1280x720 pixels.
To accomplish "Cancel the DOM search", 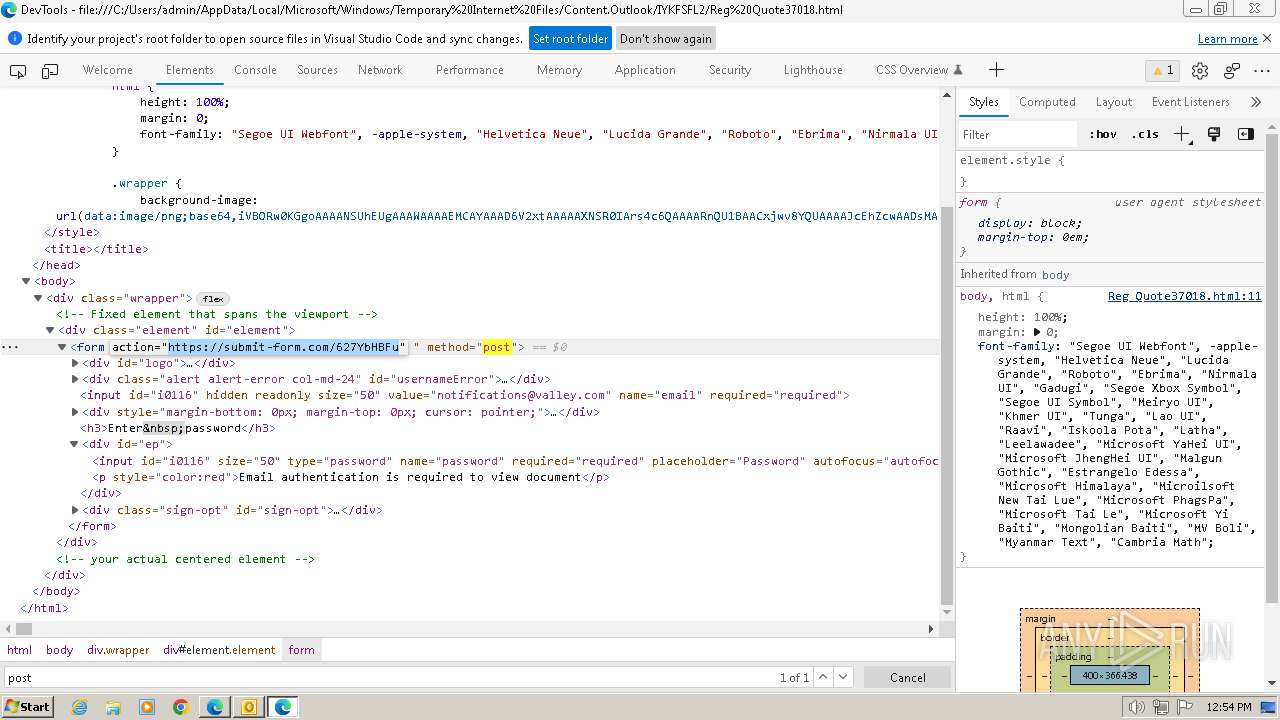I will [908, 677].
